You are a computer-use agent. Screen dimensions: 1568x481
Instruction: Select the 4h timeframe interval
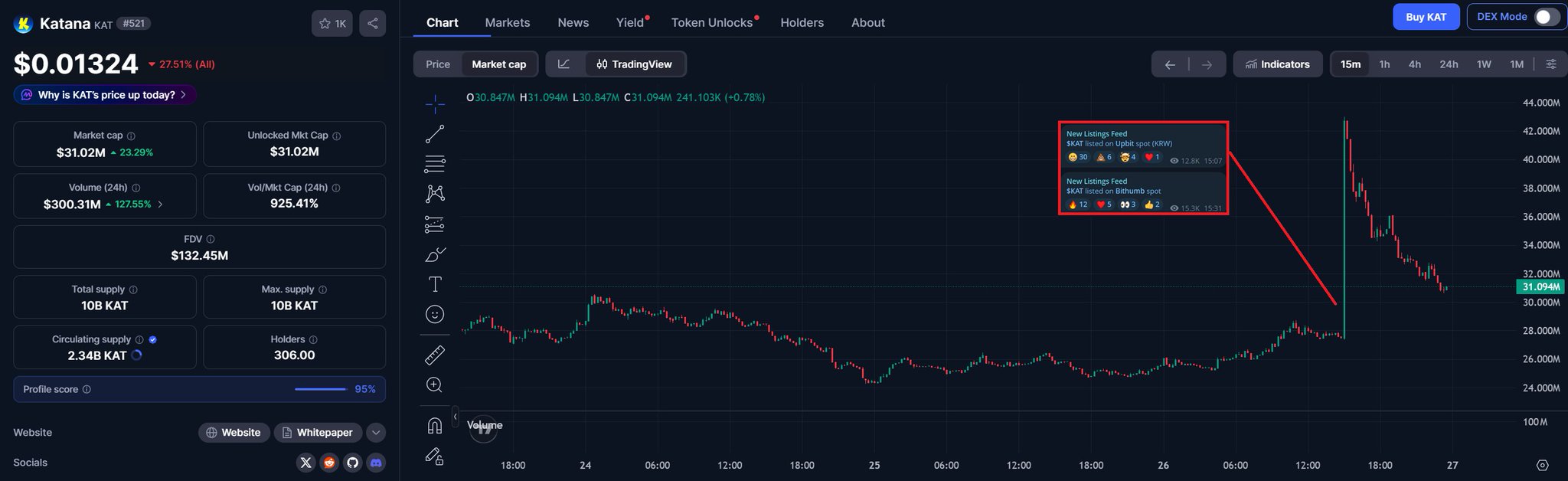coord(1415,64)
